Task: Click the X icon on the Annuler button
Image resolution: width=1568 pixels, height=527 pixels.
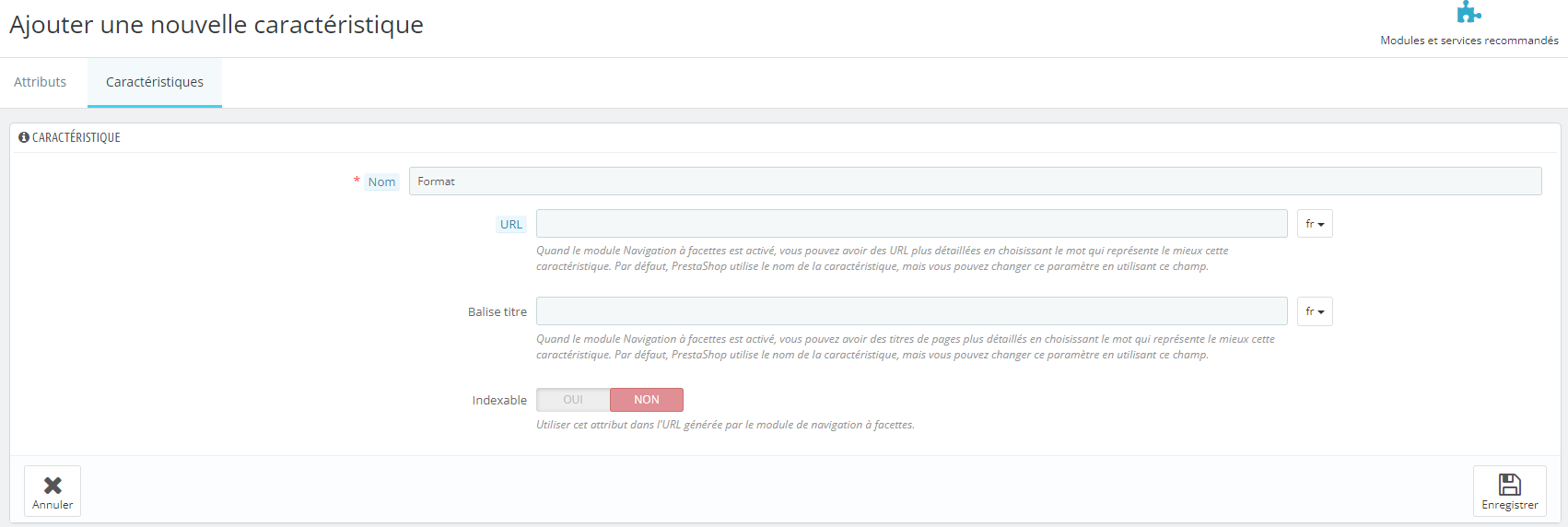Action: (53, 485)
